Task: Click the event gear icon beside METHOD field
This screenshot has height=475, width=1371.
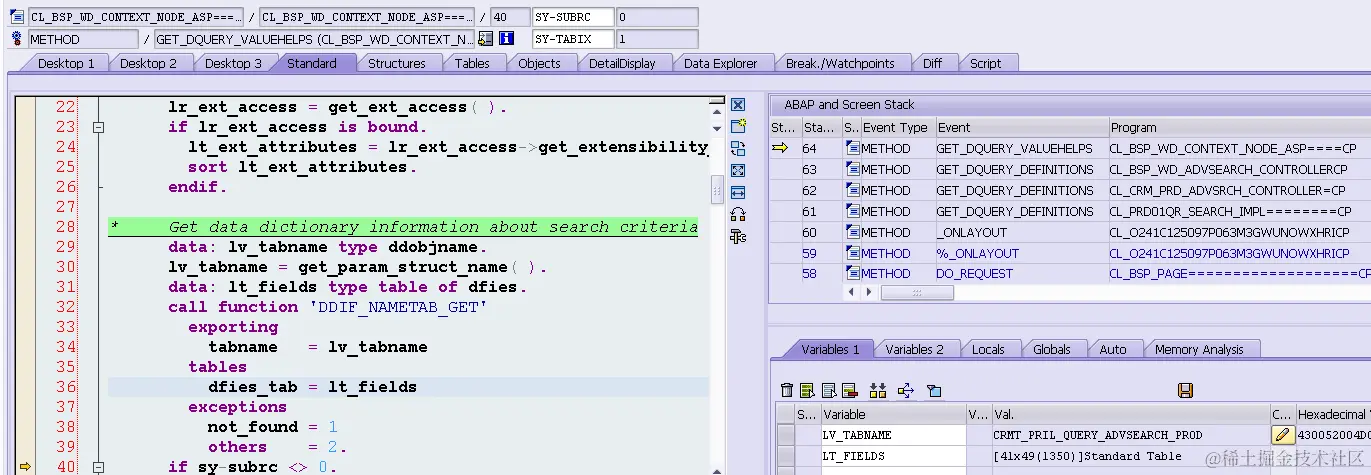Action: pyautogui.click(x=17, y=39)
